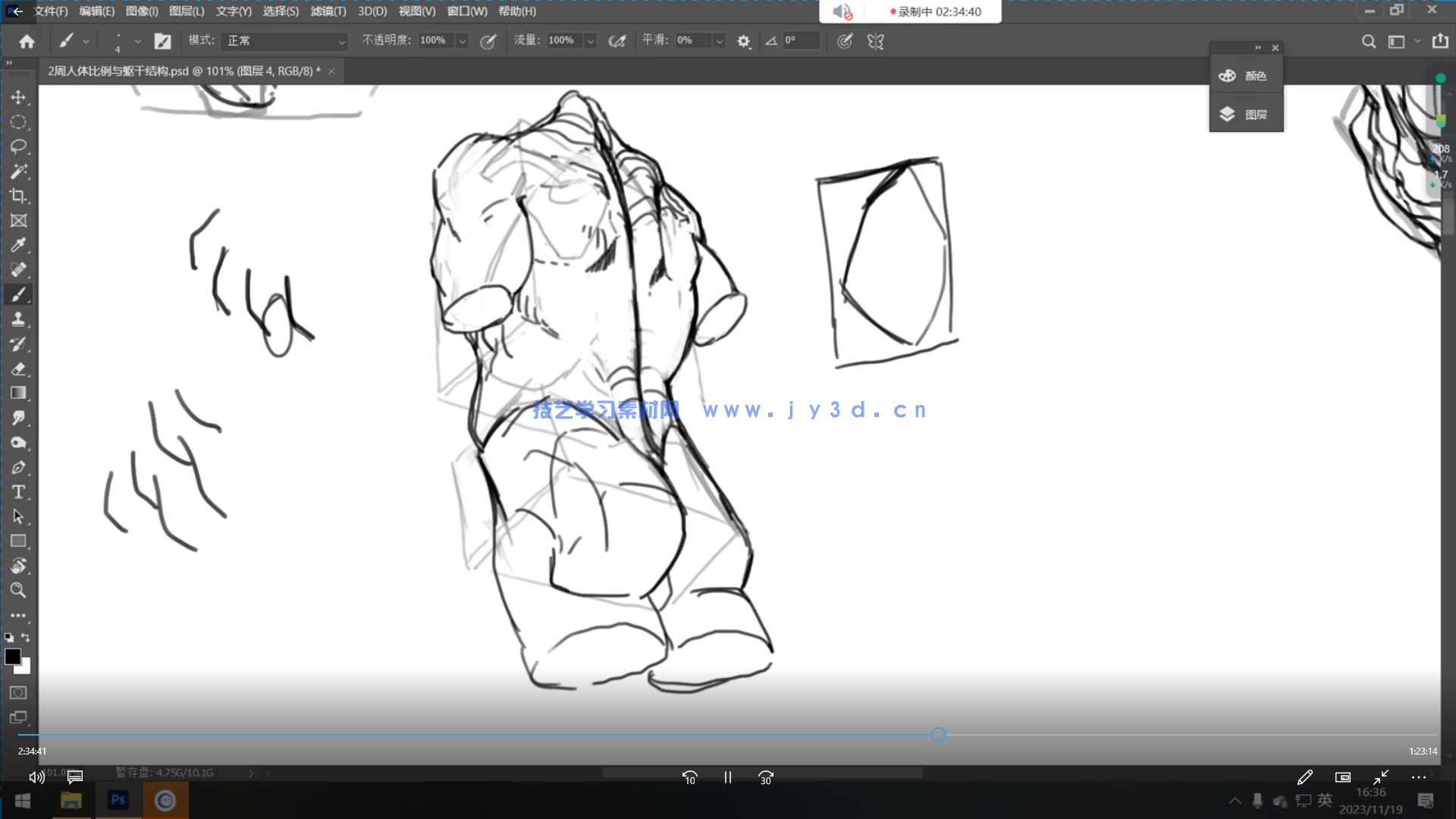Select the Clone Stamp tool

point(18,319)
